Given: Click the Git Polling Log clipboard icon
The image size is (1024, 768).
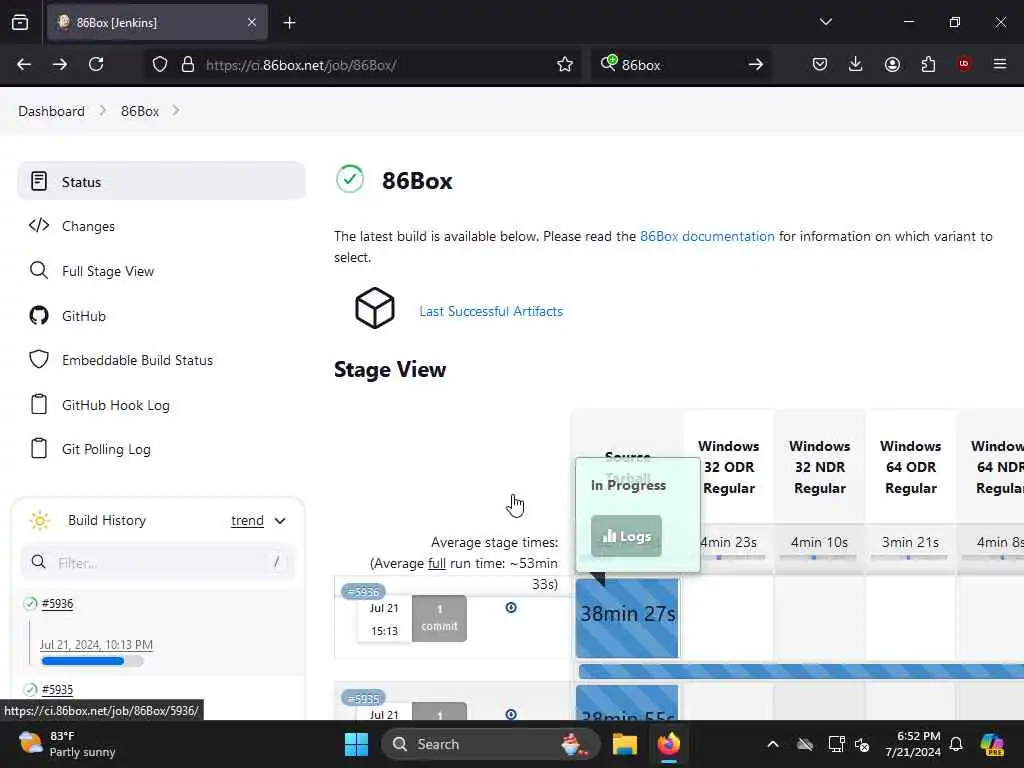Looking at the screenshot, I should [x=39, y=449].
